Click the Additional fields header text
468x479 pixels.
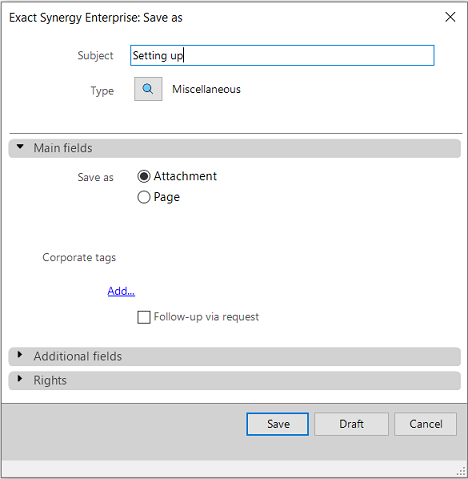point(78,356)
